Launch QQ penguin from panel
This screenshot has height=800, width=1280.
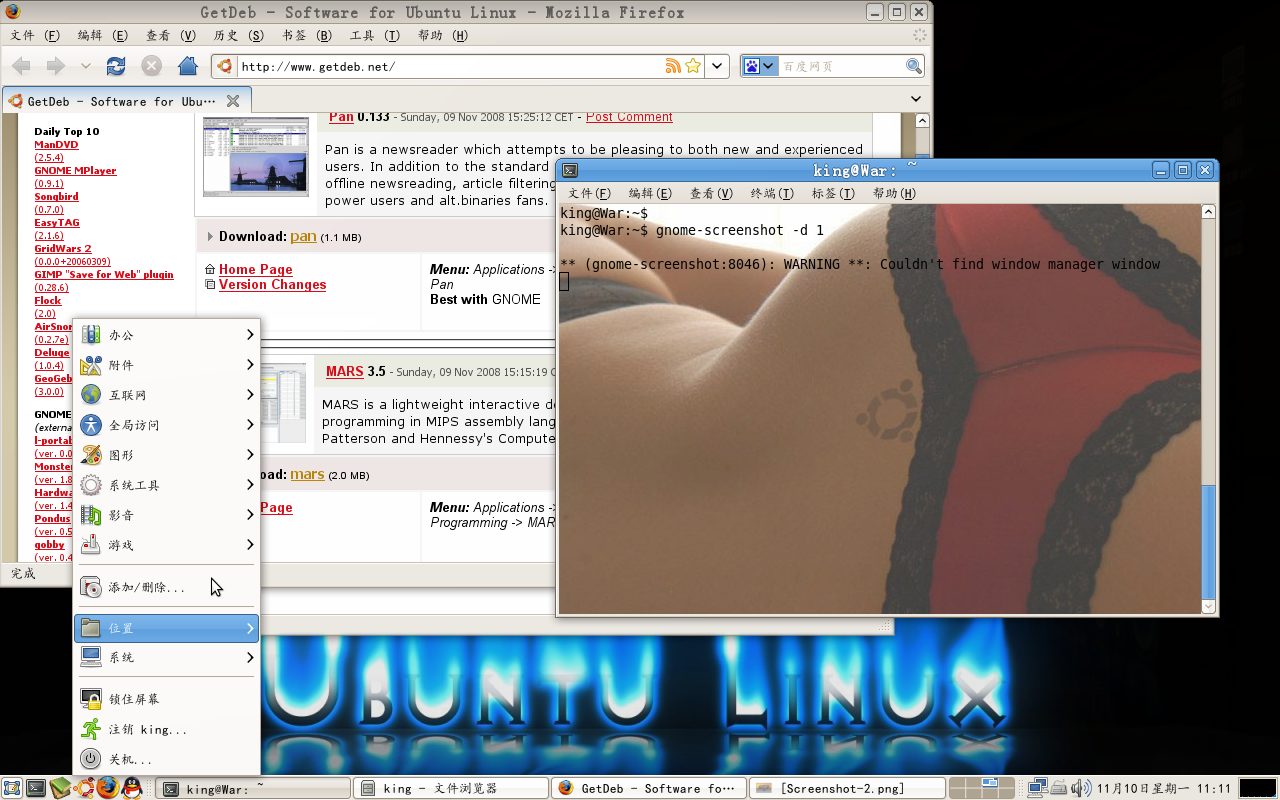(131, 788)
